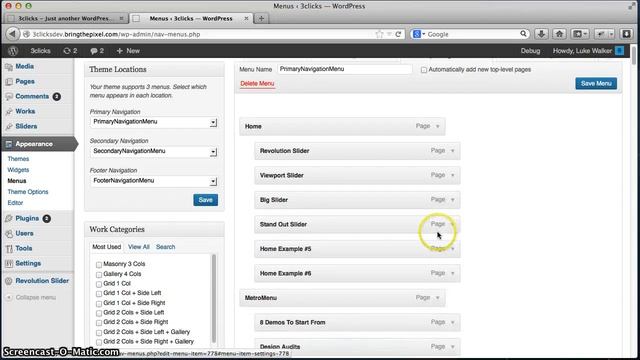Click Save in Theme Locations

pyautogui.click(x=205, y=200)
